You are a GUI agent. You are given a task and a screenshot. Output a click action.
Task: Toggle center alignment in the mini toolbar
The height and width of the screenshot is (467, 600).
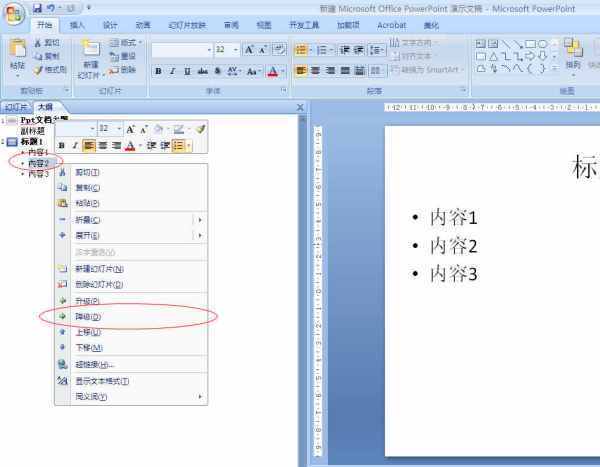tap(104, 146)
